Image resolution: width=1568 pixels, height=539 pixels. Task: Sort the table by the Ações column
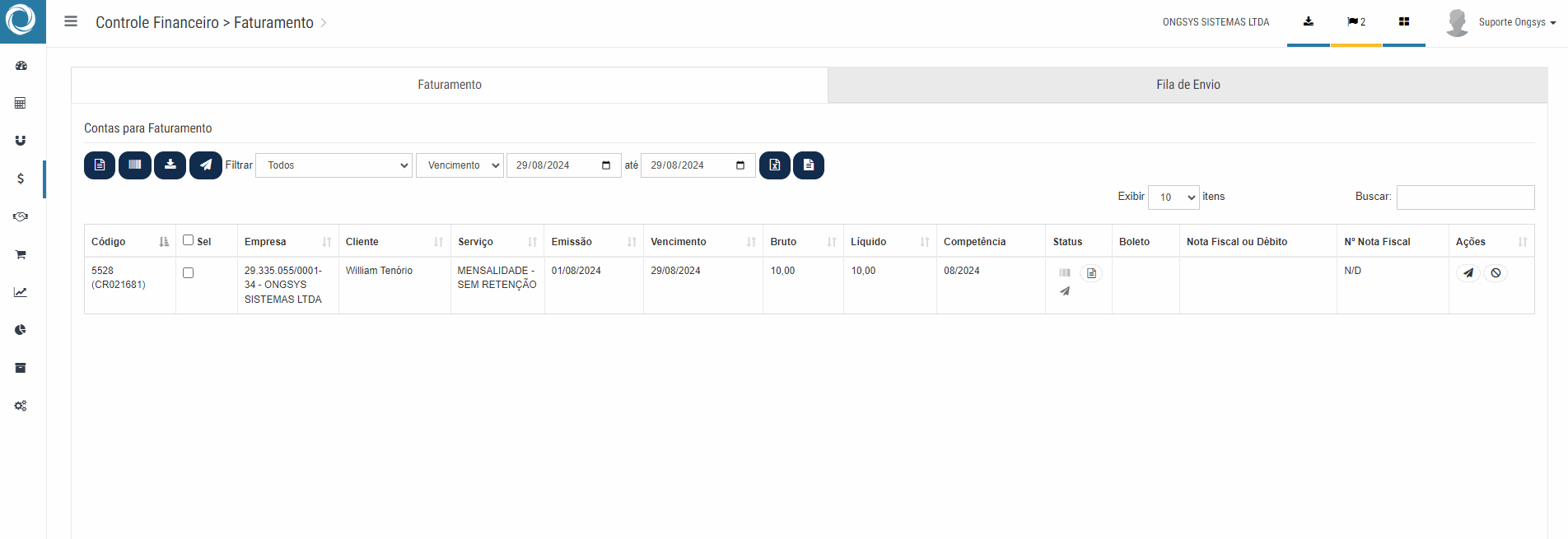tap(1491, 241)
